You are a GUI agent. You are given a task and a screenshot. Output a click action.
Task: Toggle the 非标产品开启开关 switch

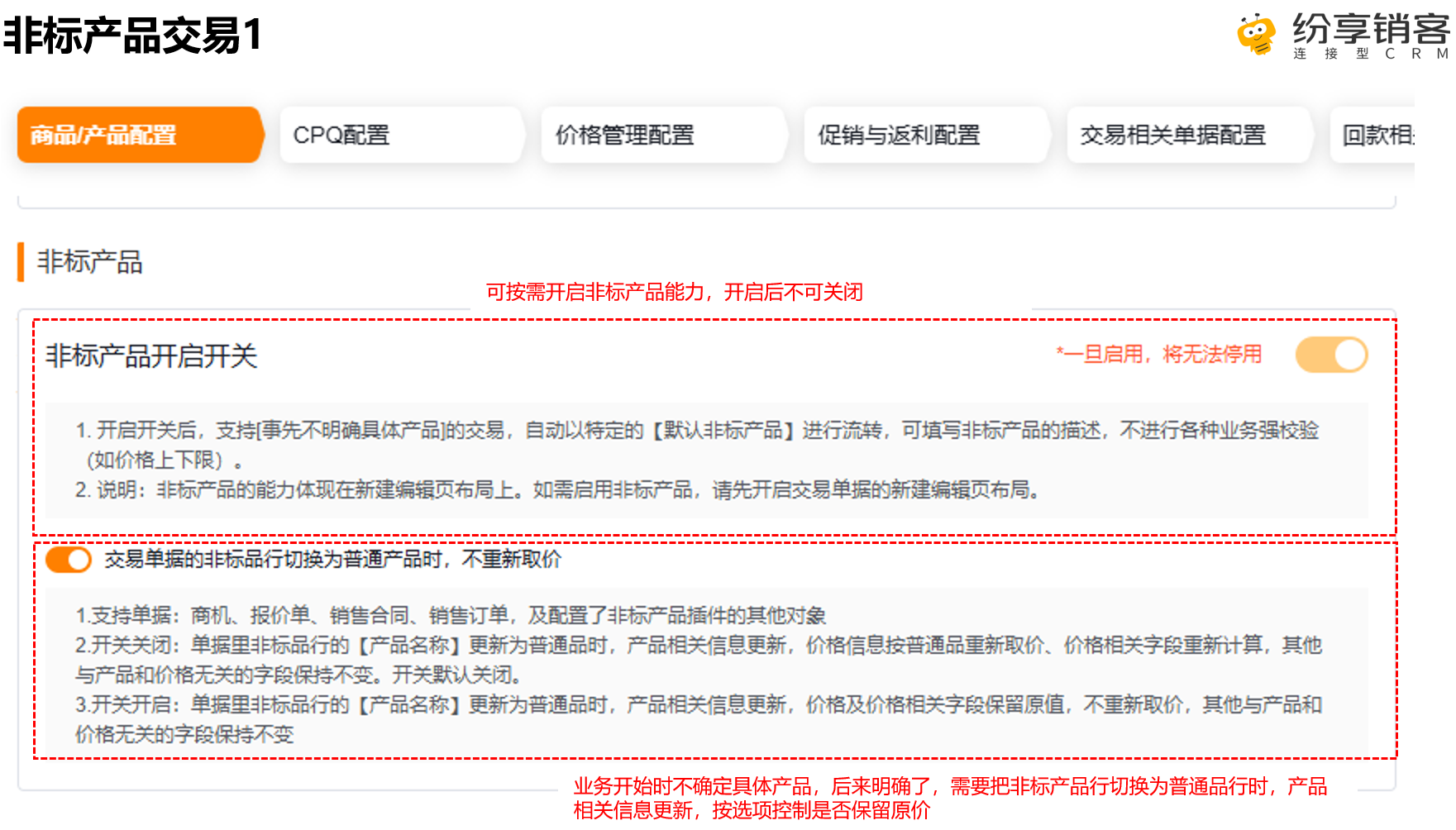(1331, 355)
